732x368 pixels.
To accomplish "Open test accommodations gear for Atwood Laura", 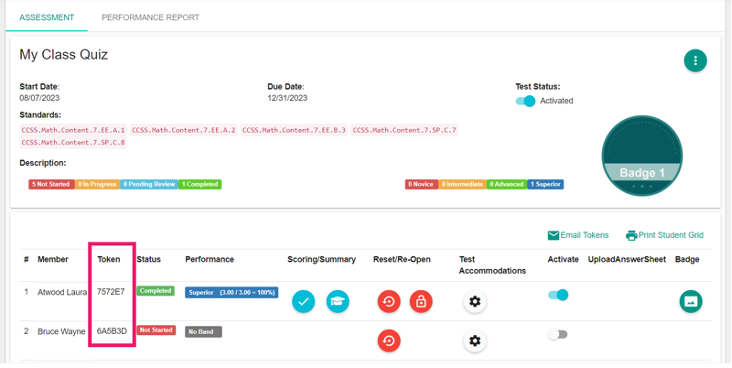I will point(475,301).
